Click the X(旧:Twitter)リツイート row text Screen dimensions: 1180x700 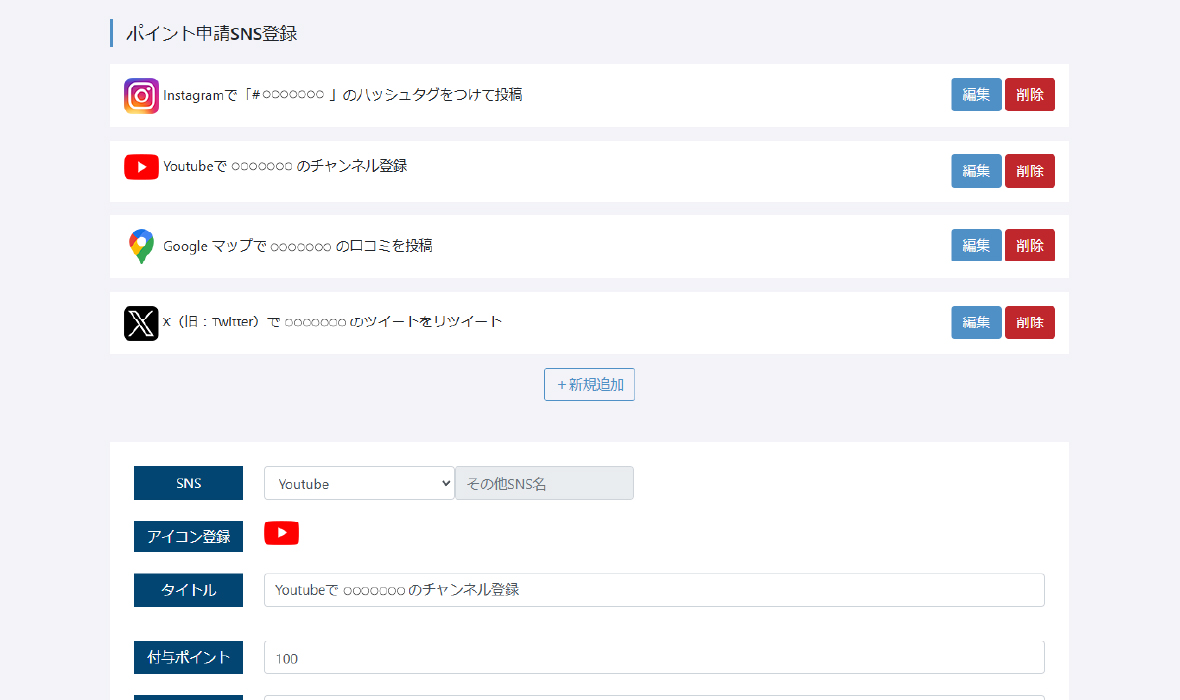click(333, 322)
